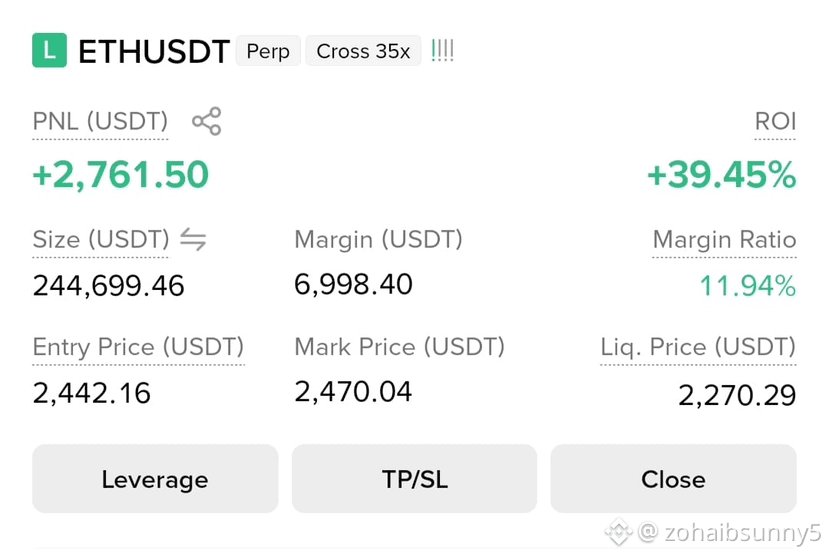Tap the Perp contract tag

coord(268,51)
